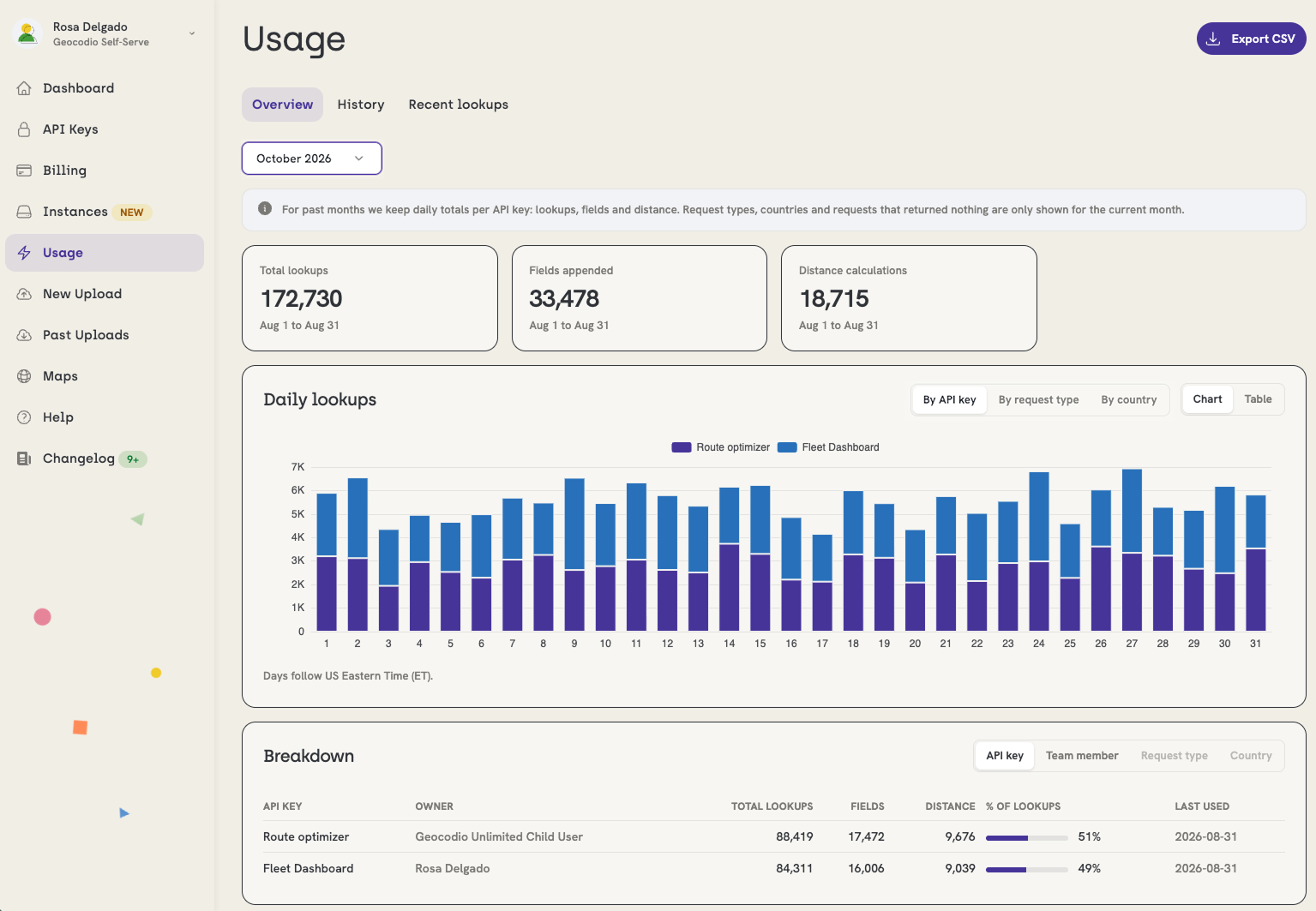This screenshot has width=1316, height=911.
Task: Click the 9+ badge next to Changelog
Action: 133,459
